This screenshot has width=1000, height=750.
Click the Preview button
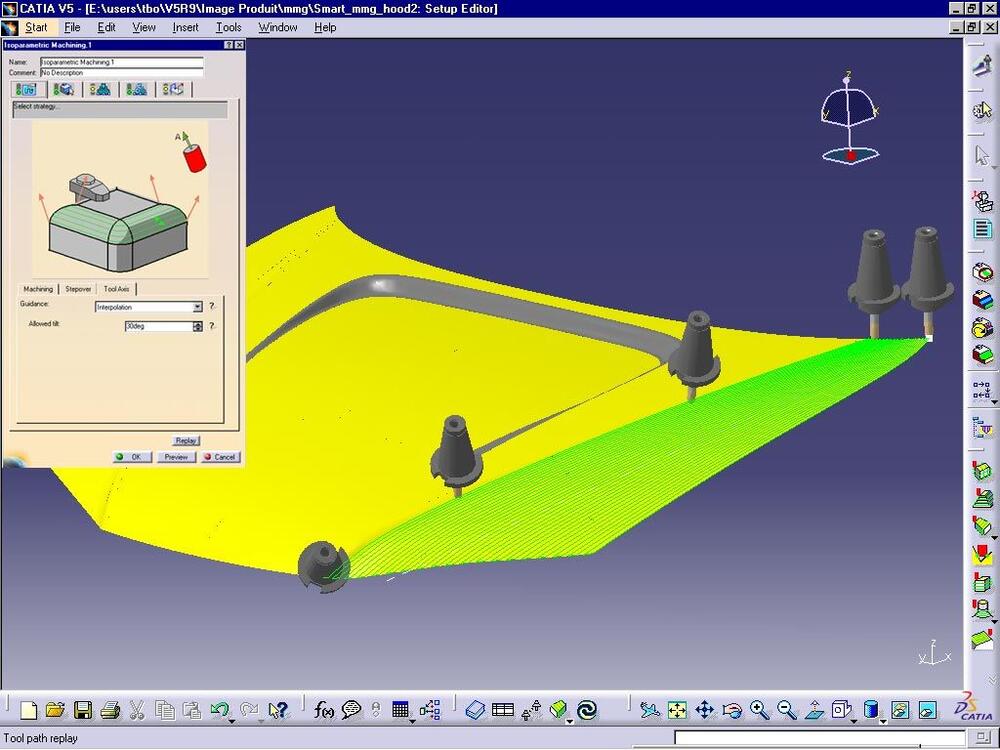tap(175, 457)
